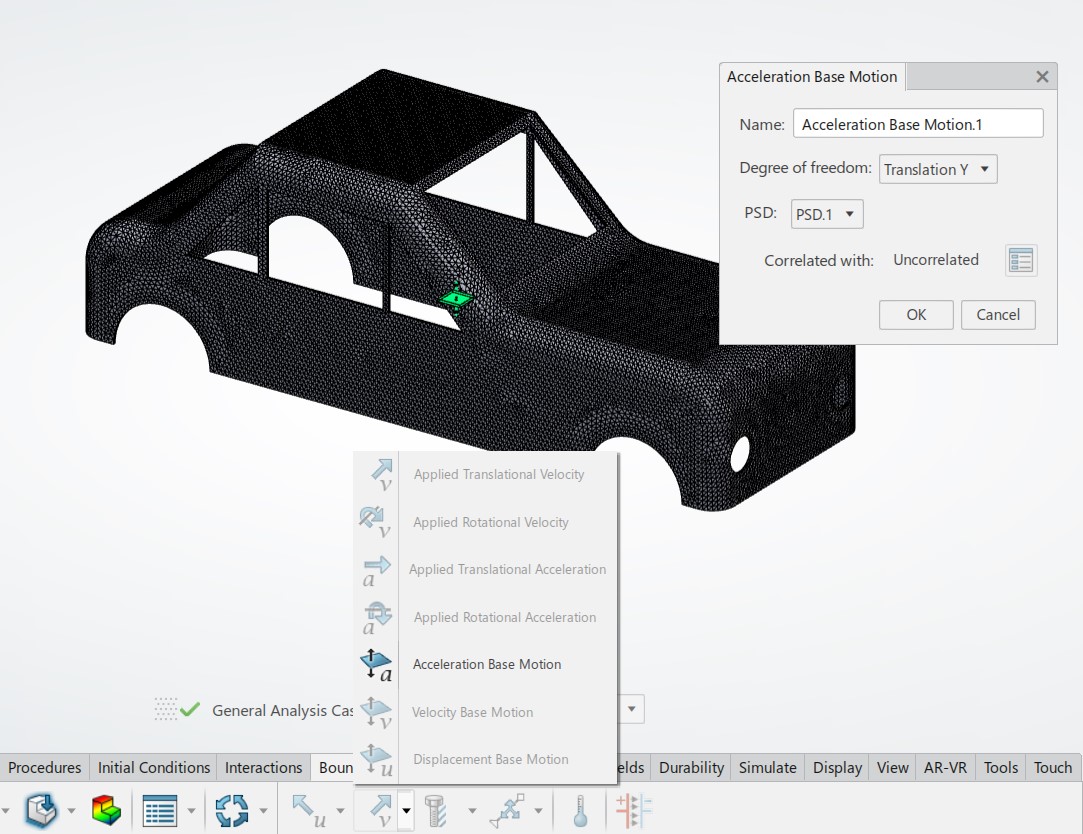
Task: Click the 3D part icon at toolbar left
Action: point(38,810)
